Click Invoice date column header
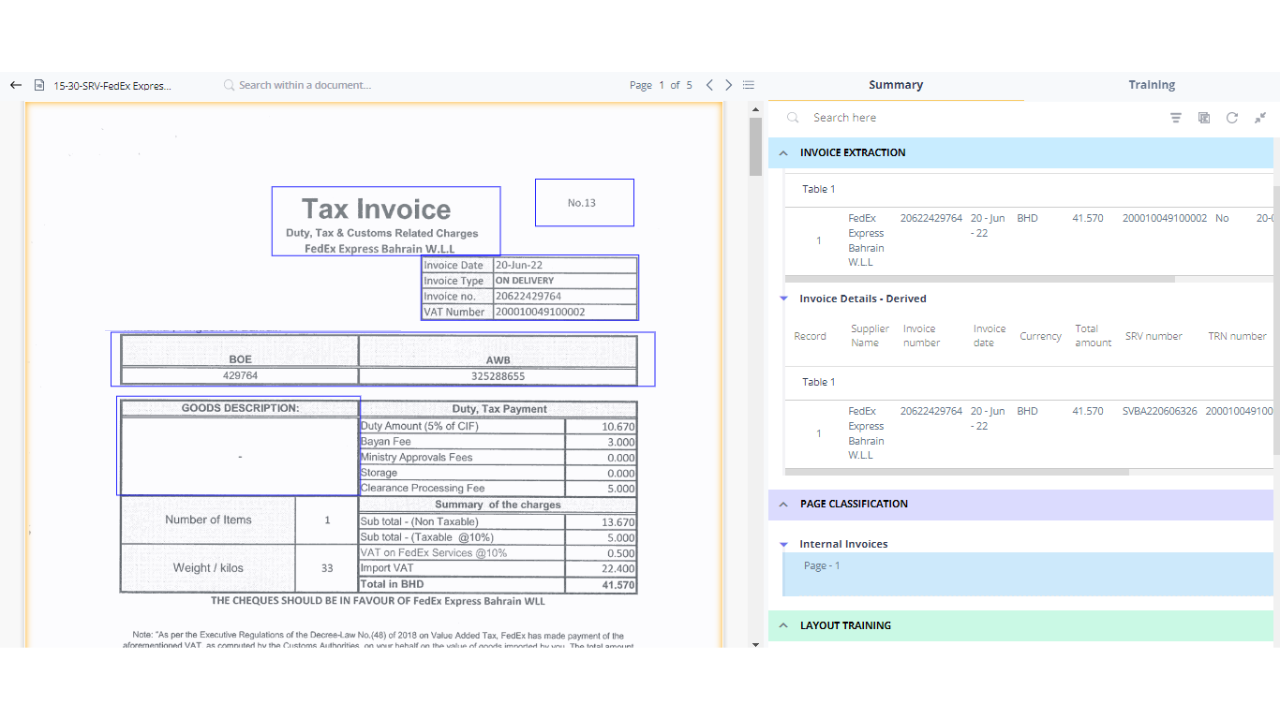 (990, 336)
